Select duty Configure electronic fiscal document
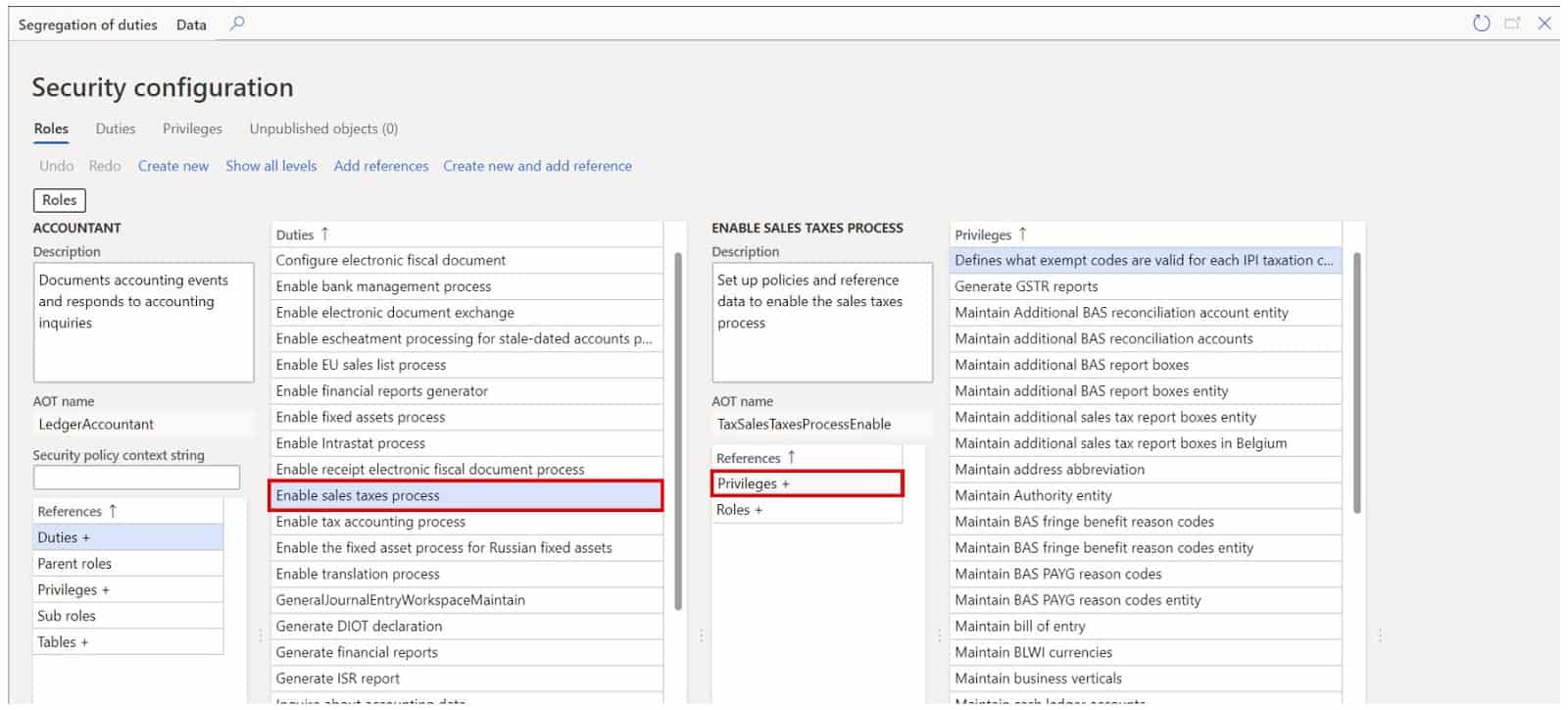Viewport: 1568px width, 710px height. tap(466, 260)
